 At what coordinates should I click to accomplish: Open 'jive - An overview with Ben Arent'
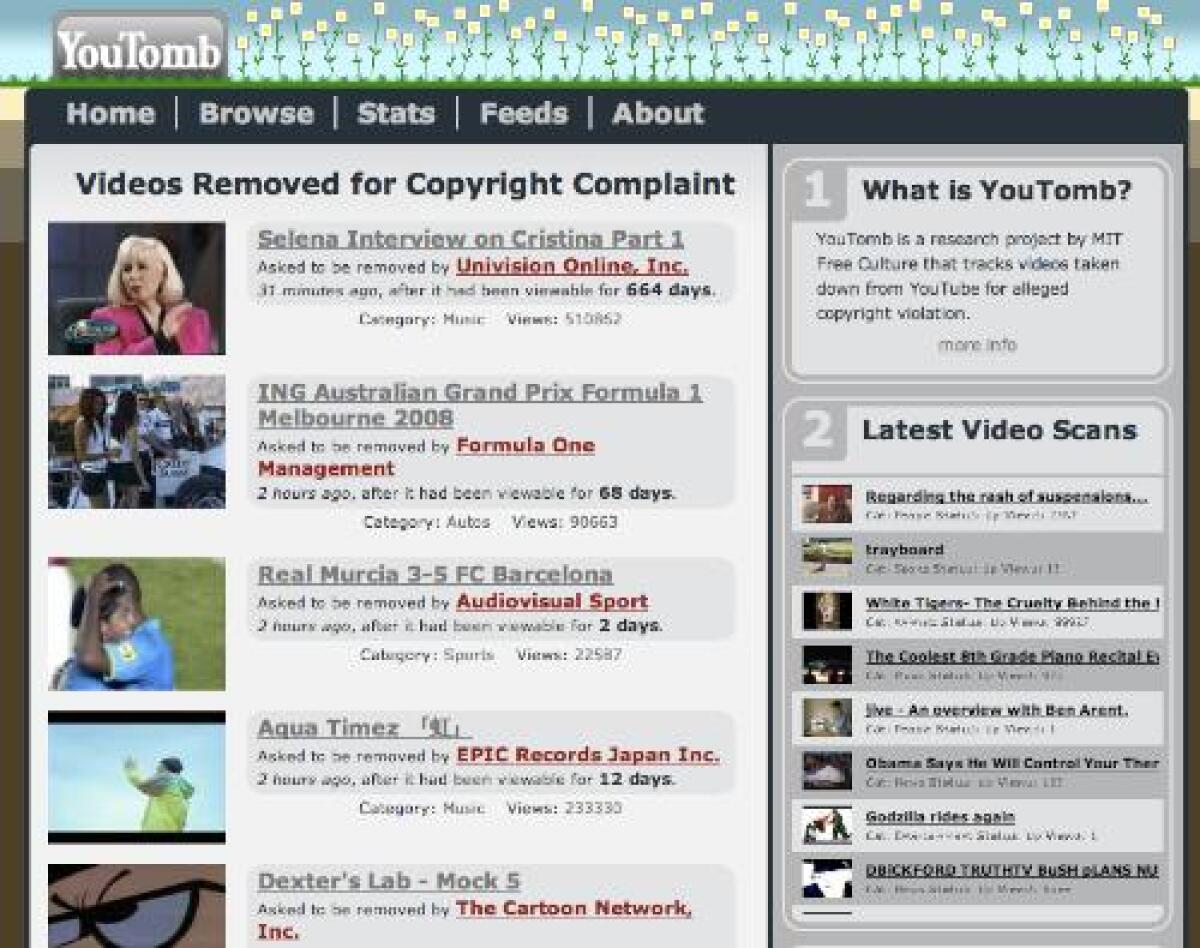(996, 710)
